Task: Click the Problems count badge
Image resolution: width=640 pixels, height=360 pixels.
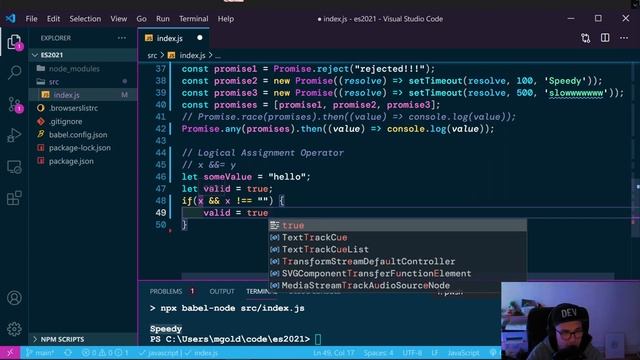Action: [192, 291]
